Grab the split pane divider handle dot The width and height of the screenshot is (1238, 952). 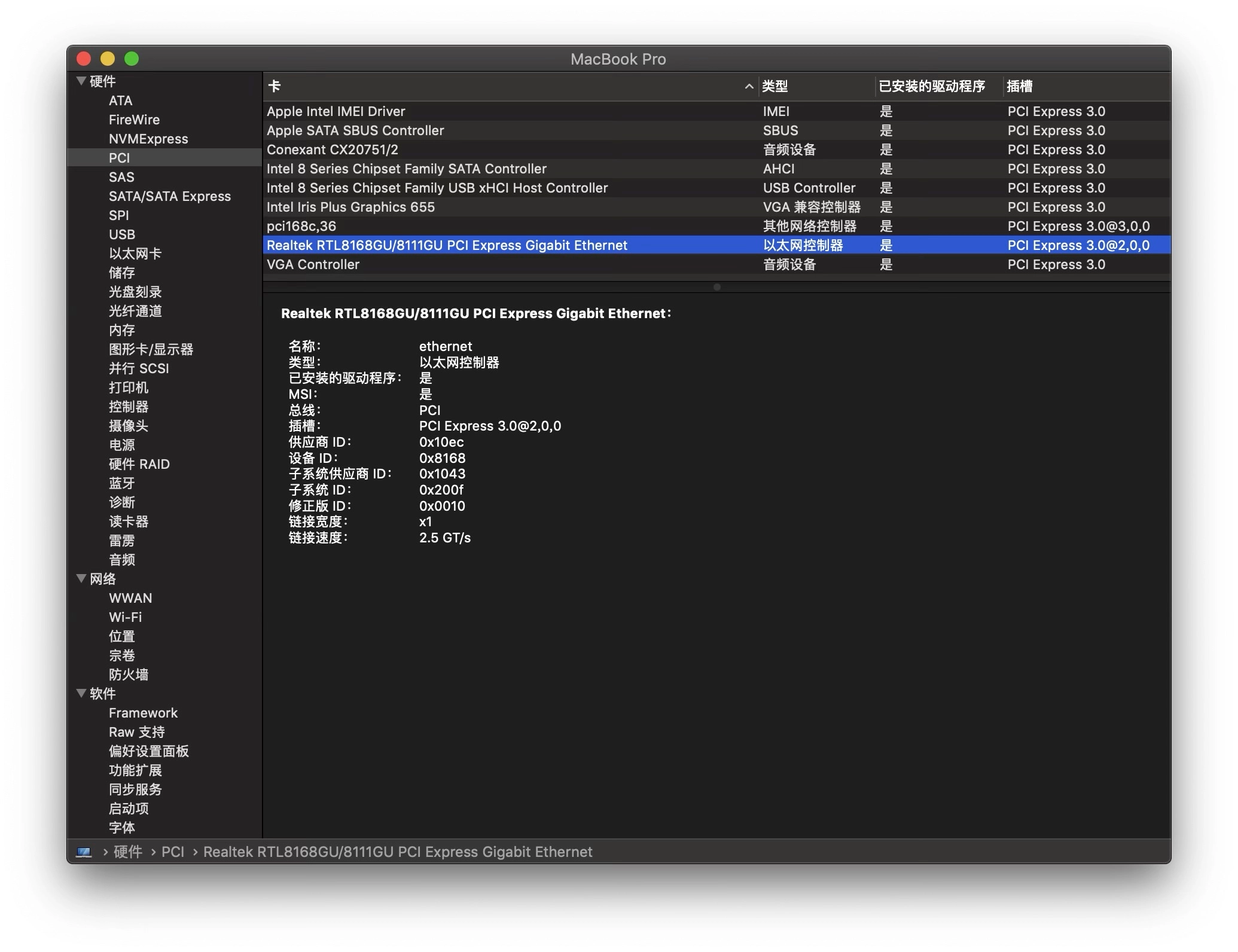716,287
